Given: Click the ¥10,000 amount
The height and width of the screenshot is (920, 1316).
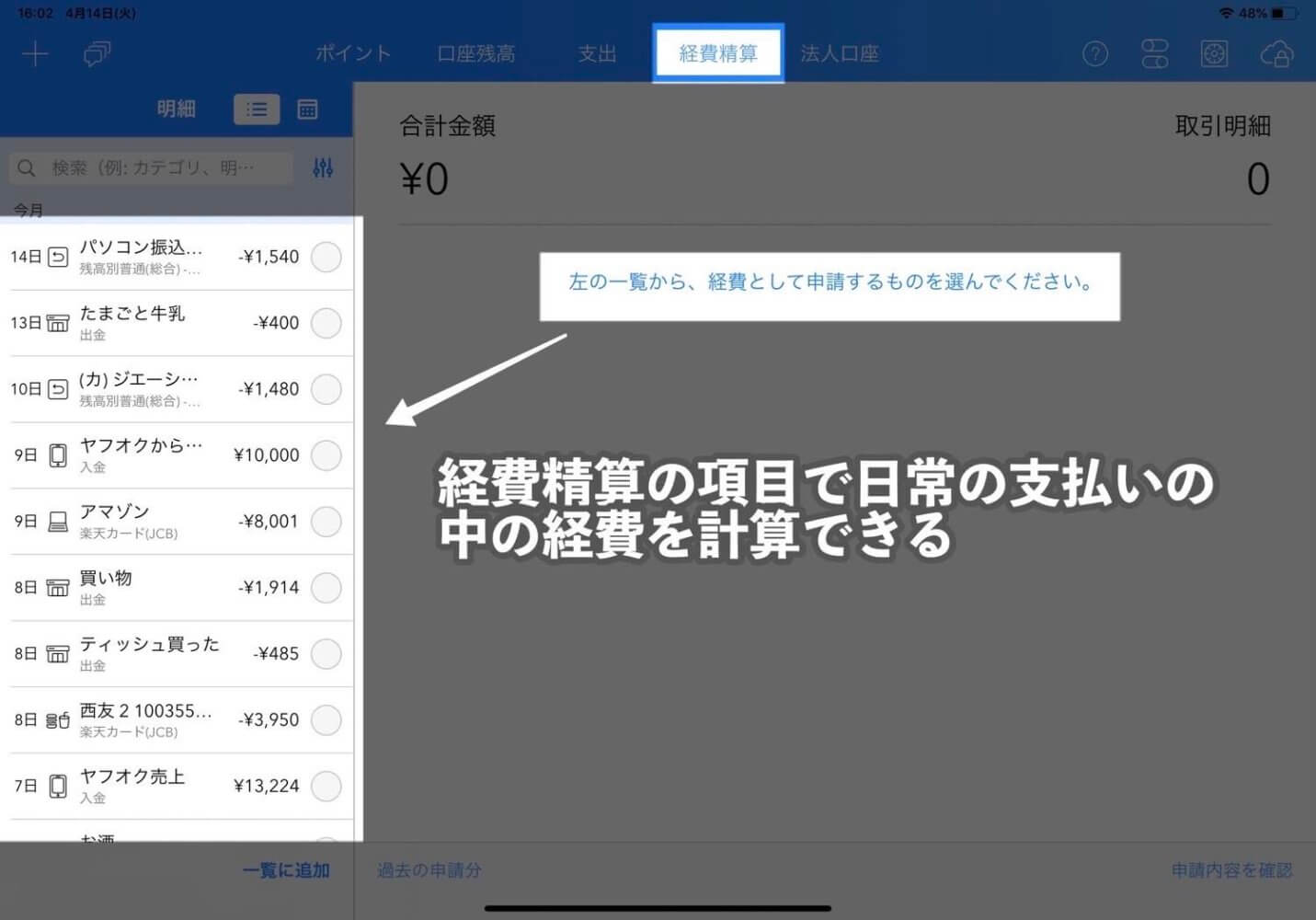Looking at the screenshot, I should pyautogui.click(x=267, y=454).
